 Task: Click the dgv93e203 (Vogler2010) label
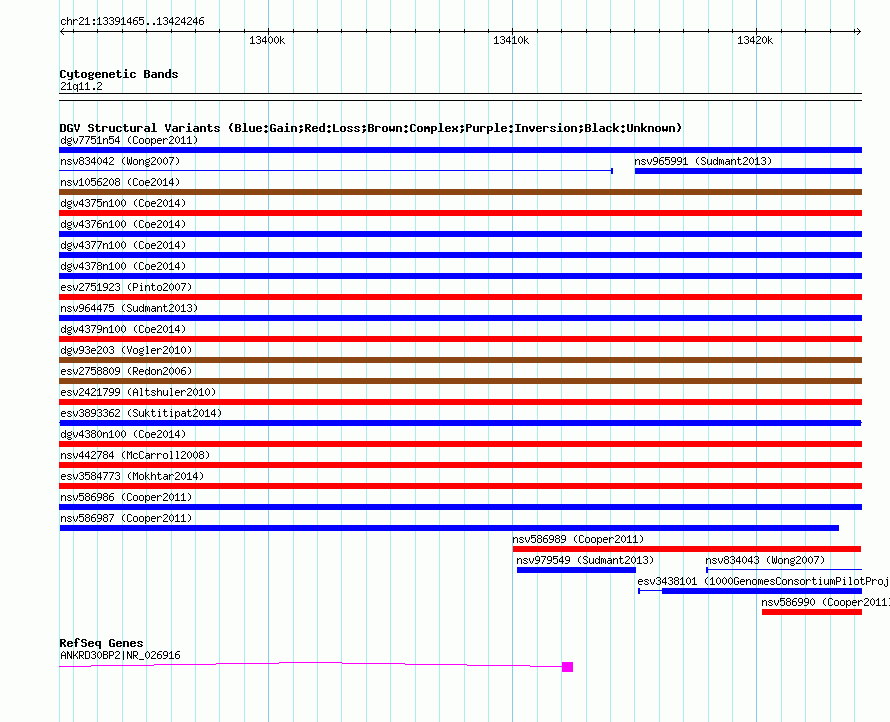[126, 350]
